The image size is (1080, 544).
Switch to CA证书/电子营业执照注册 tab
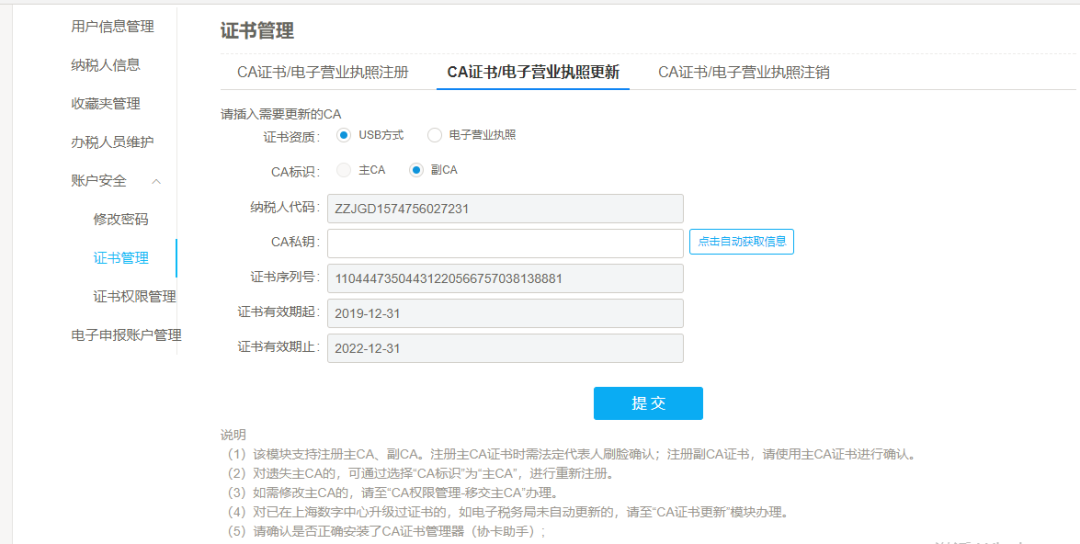point(323,72)
